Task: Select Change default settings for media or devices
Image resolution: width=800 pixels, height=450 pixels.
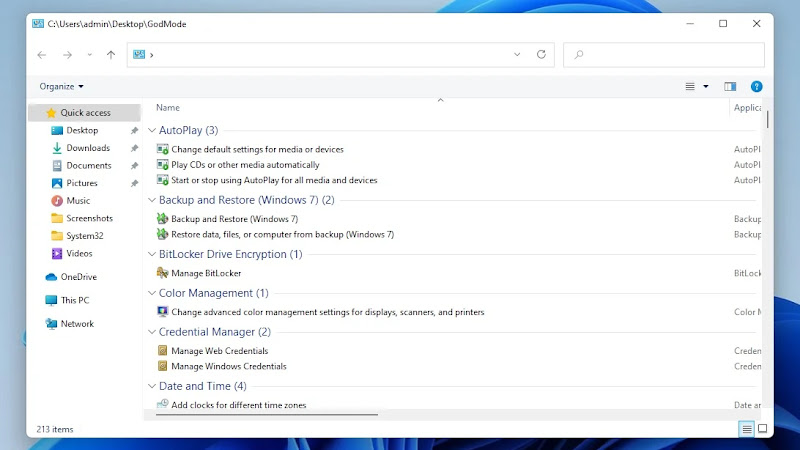Action: 257,149
